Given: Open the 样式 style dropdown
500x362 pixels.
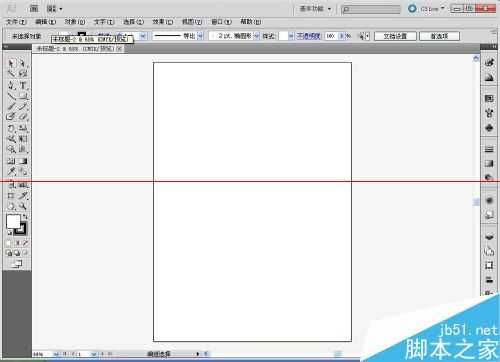Looking at the screenshot, I should pos(291,36).
